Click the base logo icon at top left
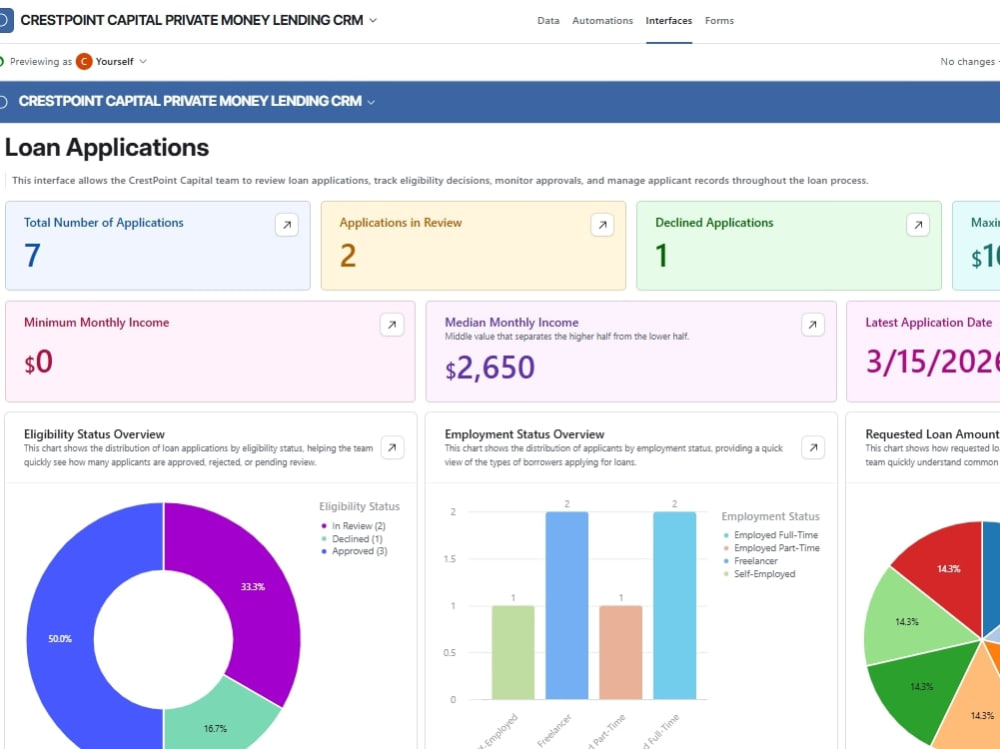The height and width of the screenshot is (749, 1000). [x=5, y=20]
